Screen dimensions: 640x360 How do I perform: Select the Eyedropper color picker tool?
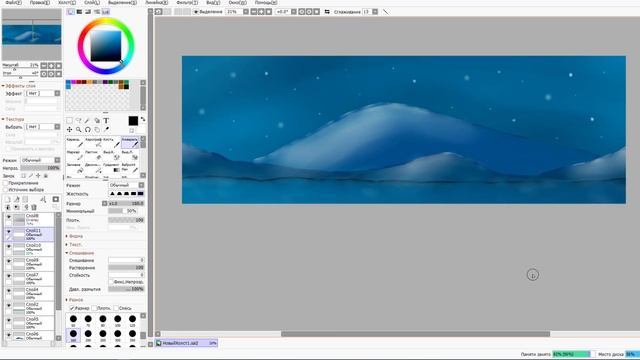[x=107, y=129]
